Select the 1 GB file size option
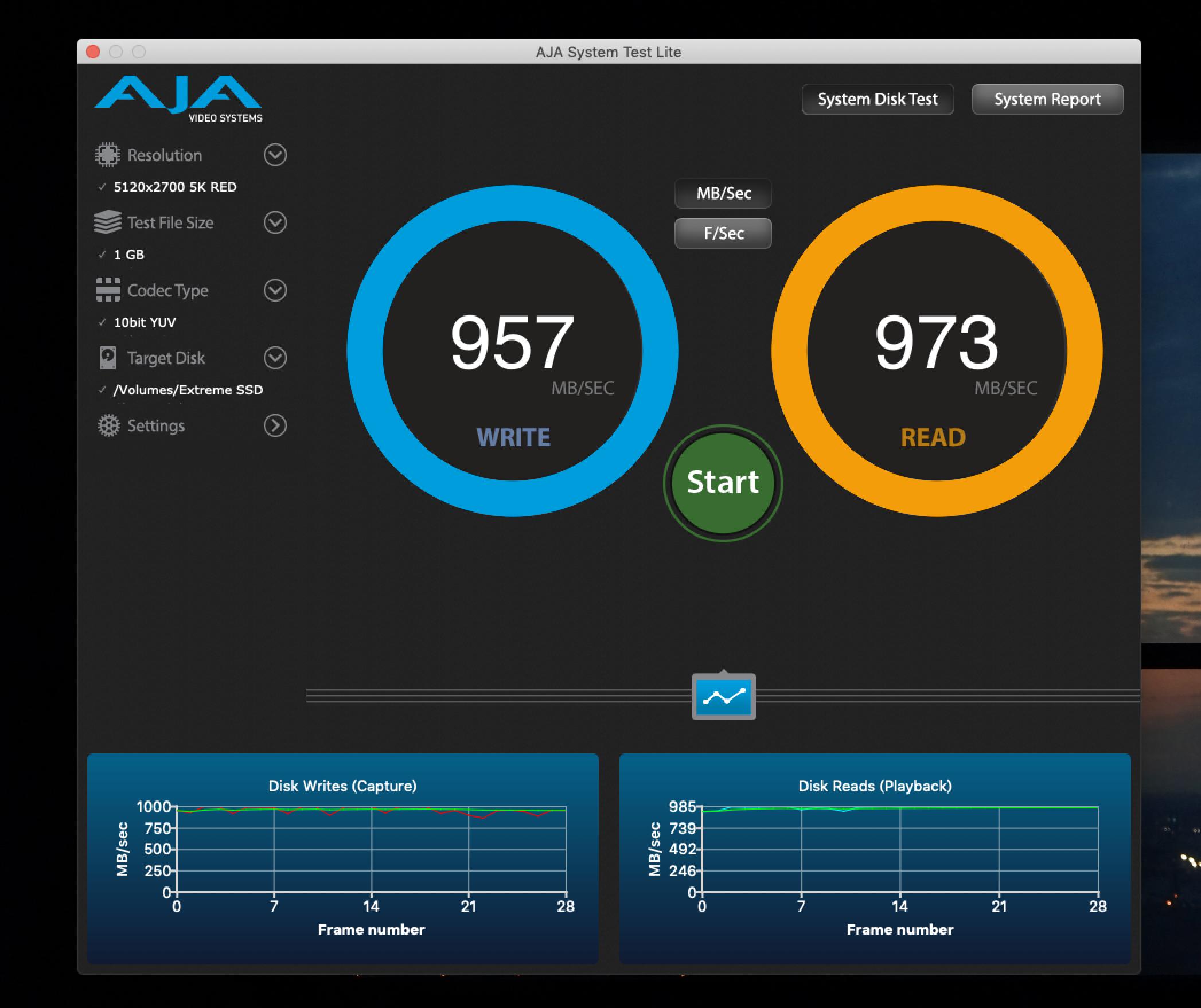This screenshot has width=1201, height=1008. (x=128, y=255)
